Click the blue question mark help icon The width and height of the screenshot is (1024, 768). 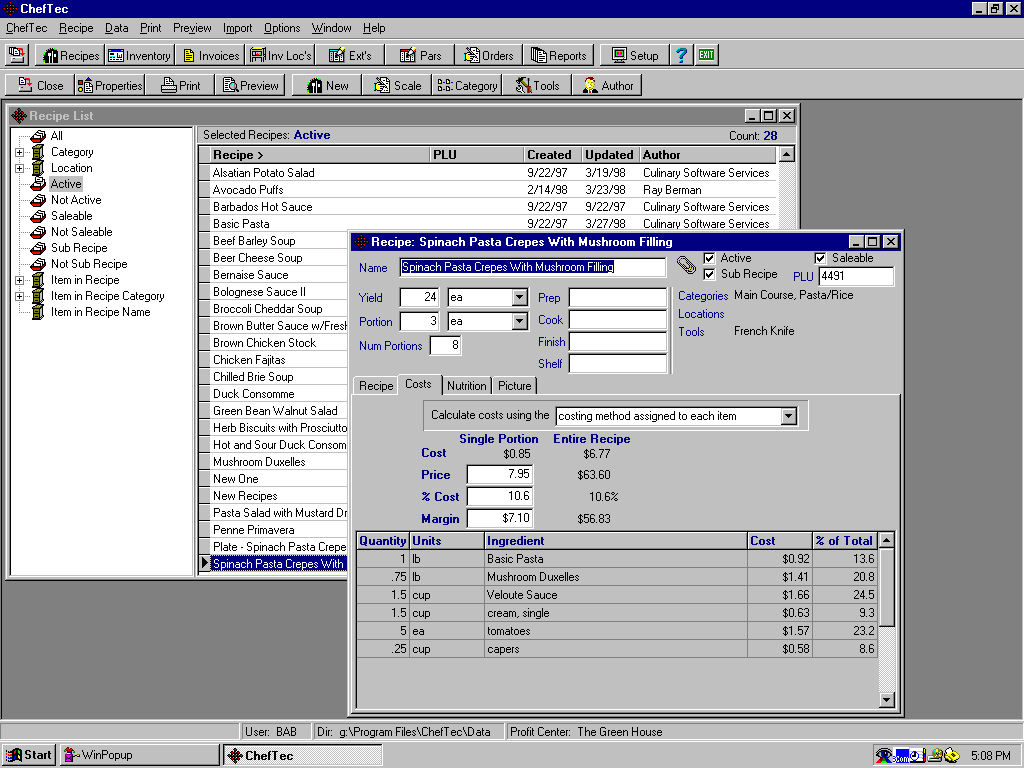(x=681, y=56)
